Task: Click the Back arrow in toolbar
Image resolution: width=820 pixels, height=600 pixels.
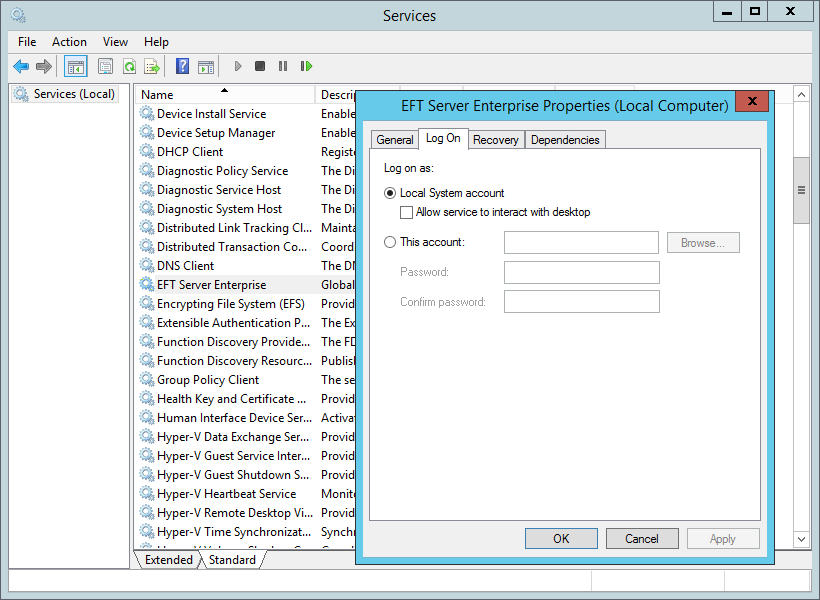Action: [x=21, y=66]
